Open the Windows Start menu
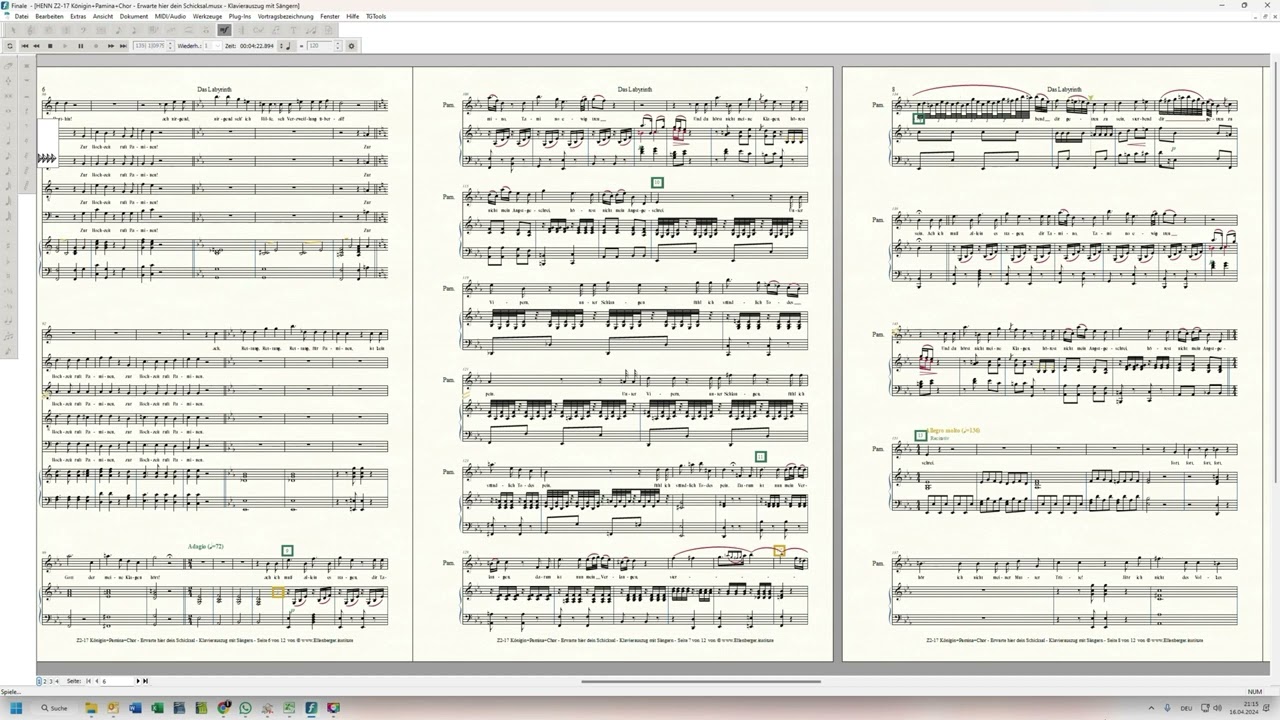1280x720 pixels. tap(16, 708)
